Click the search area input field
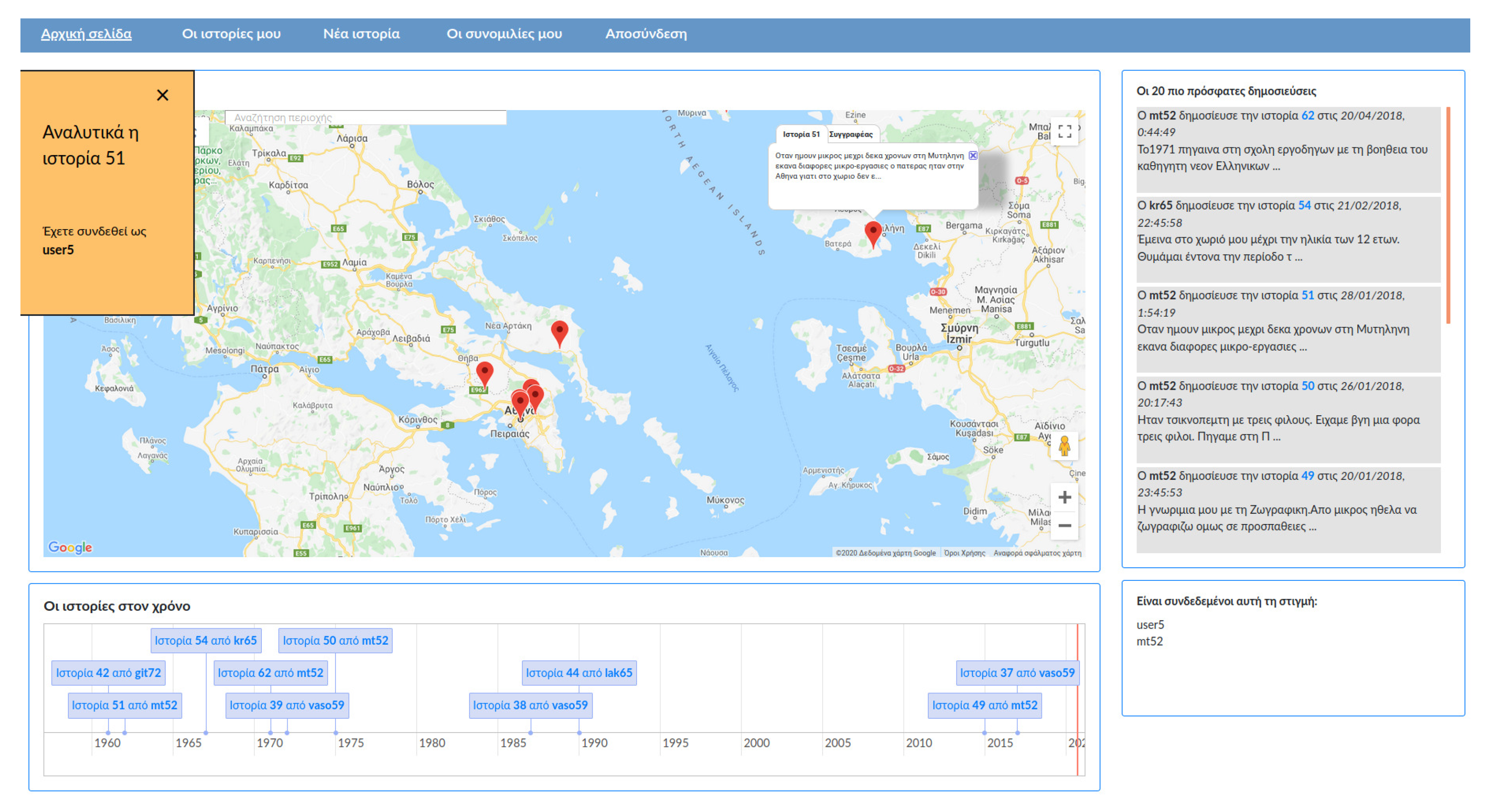 point(365,117)
